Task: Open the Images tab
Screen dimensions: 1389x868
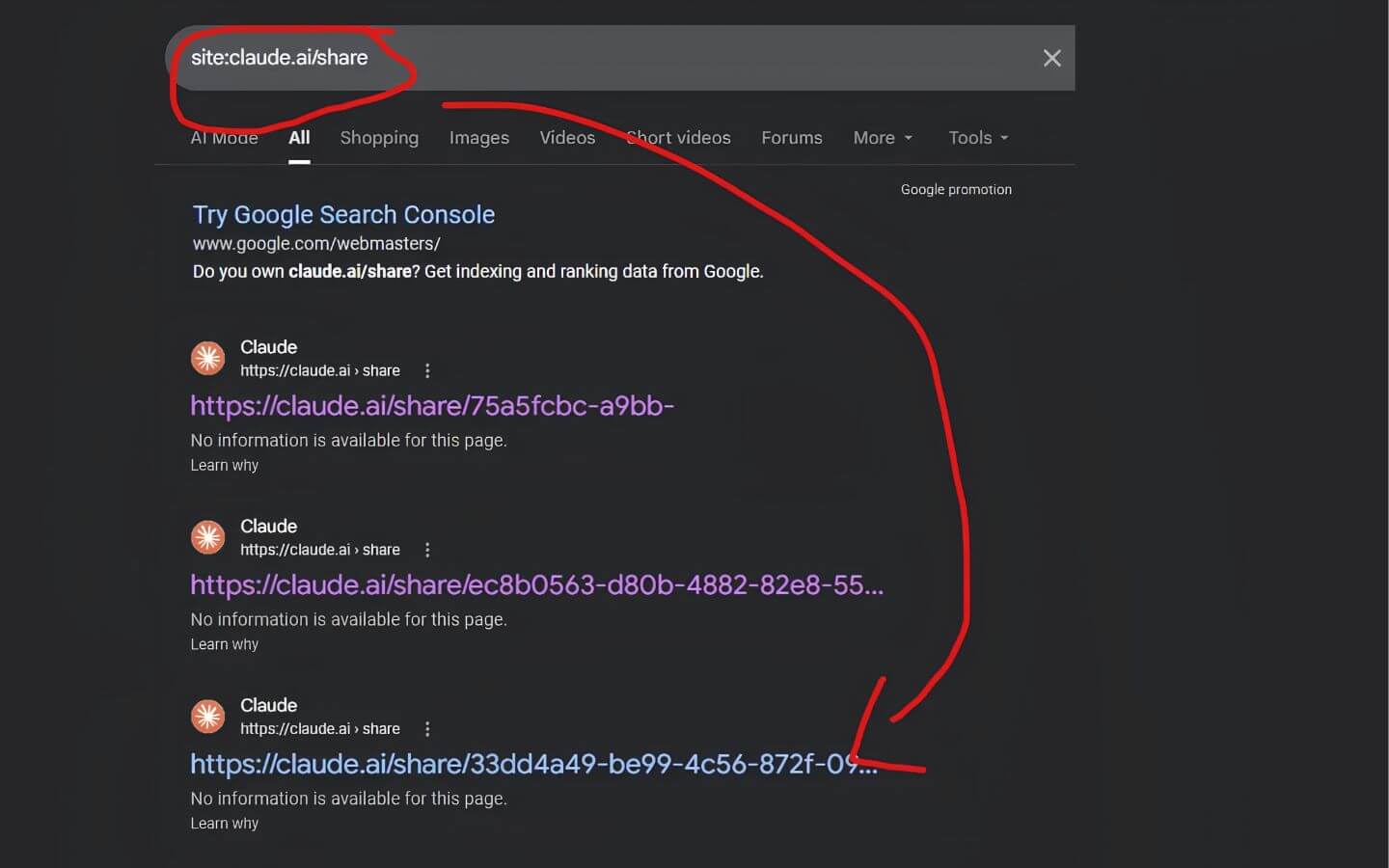Action: click(x=479, y=138)
